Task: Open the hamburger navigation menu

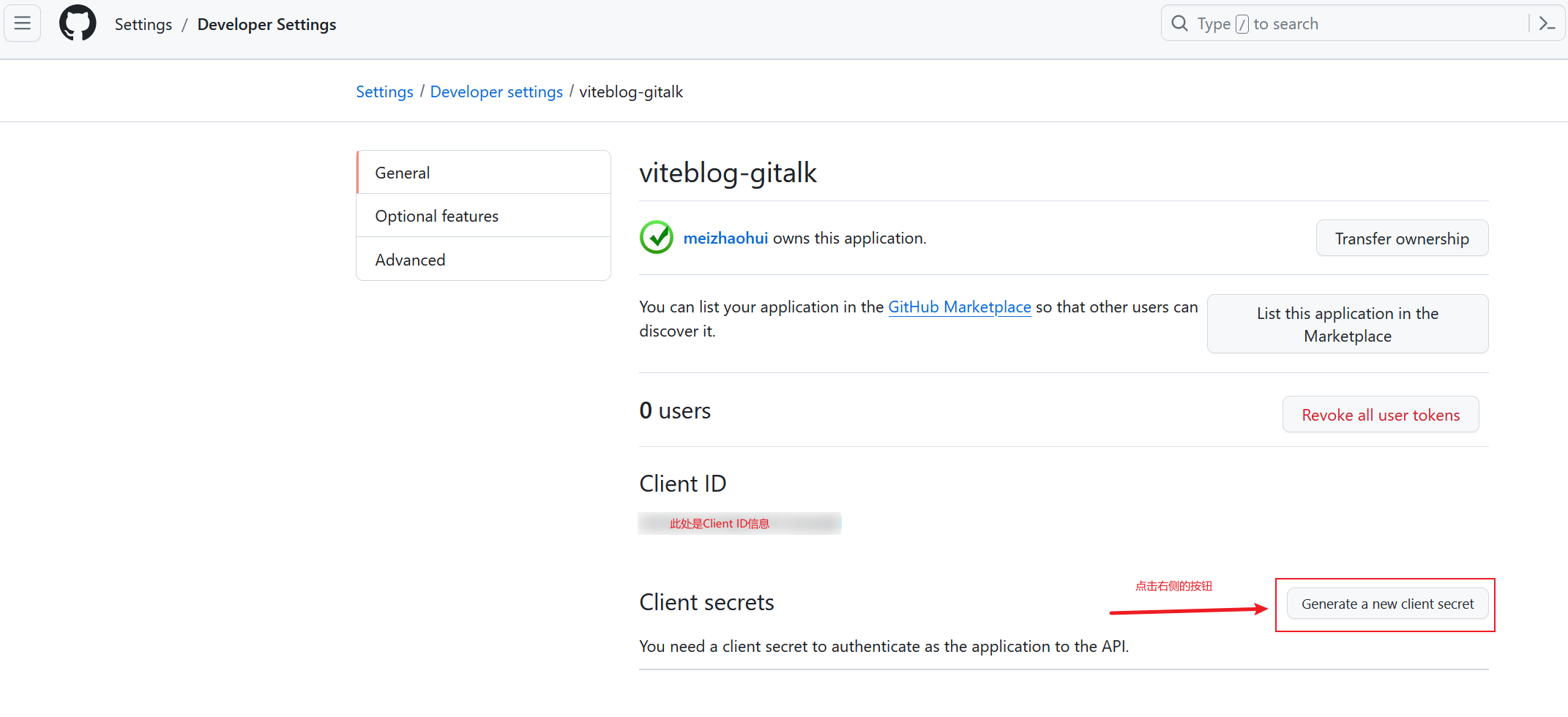Action: pyautogui.click(x=23, y=23)
